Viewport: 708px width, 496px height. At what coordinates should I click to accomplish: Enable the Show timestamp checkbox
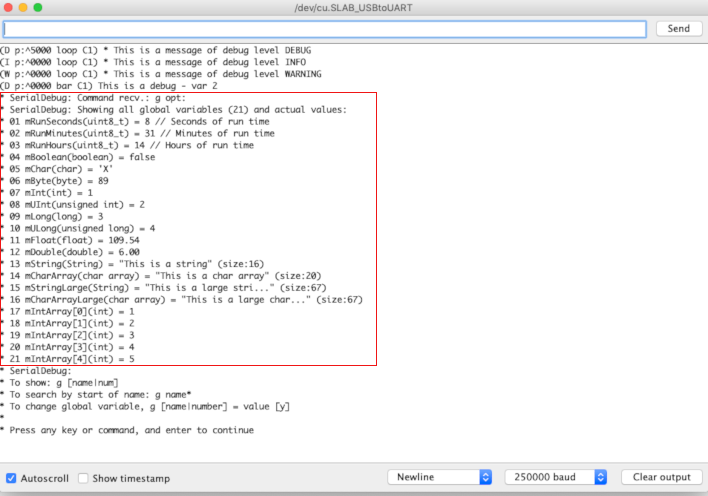84,478
